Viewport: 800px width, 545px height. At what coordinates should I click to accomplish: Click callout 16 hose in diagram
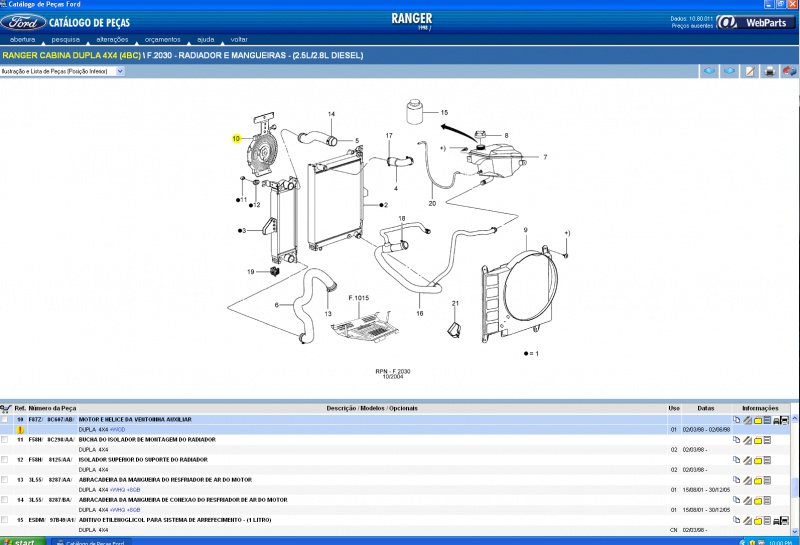pyautogui.click(x=419, y=313)
